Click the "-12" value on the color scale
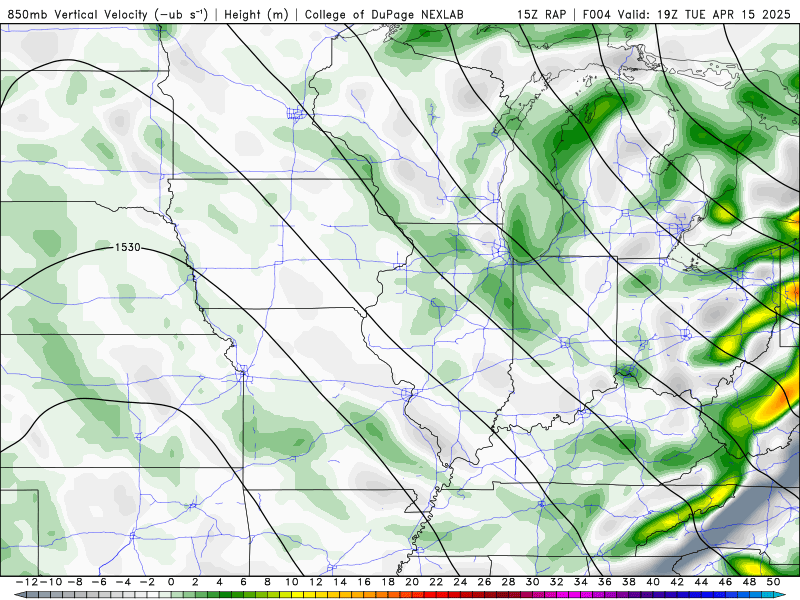This screenshot has height=600, width=800. (x=28, y=582)
